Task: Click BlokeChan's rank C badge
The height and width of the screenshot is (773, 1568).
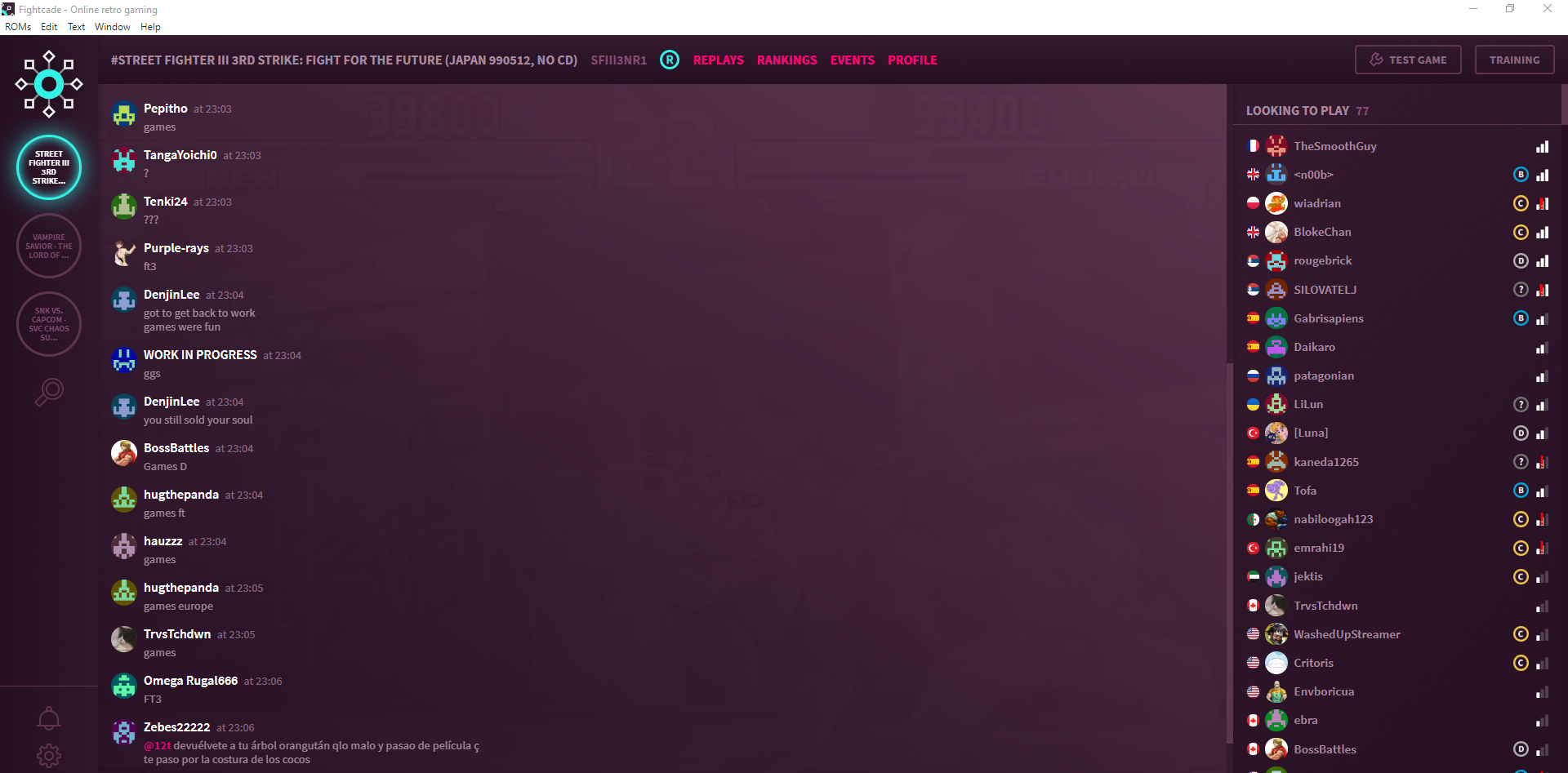Action: [x=1521, y=233]
